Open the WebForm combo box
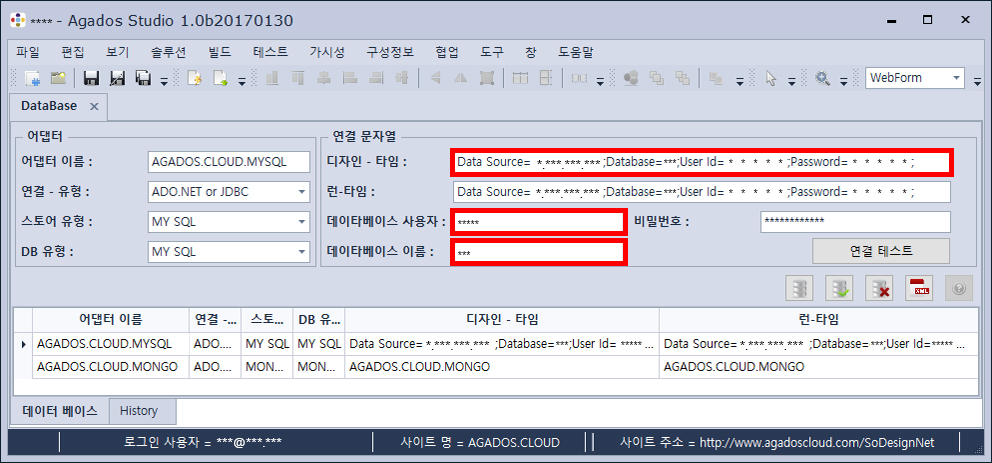This screenshot has height=463, width=992. (915, 78)
